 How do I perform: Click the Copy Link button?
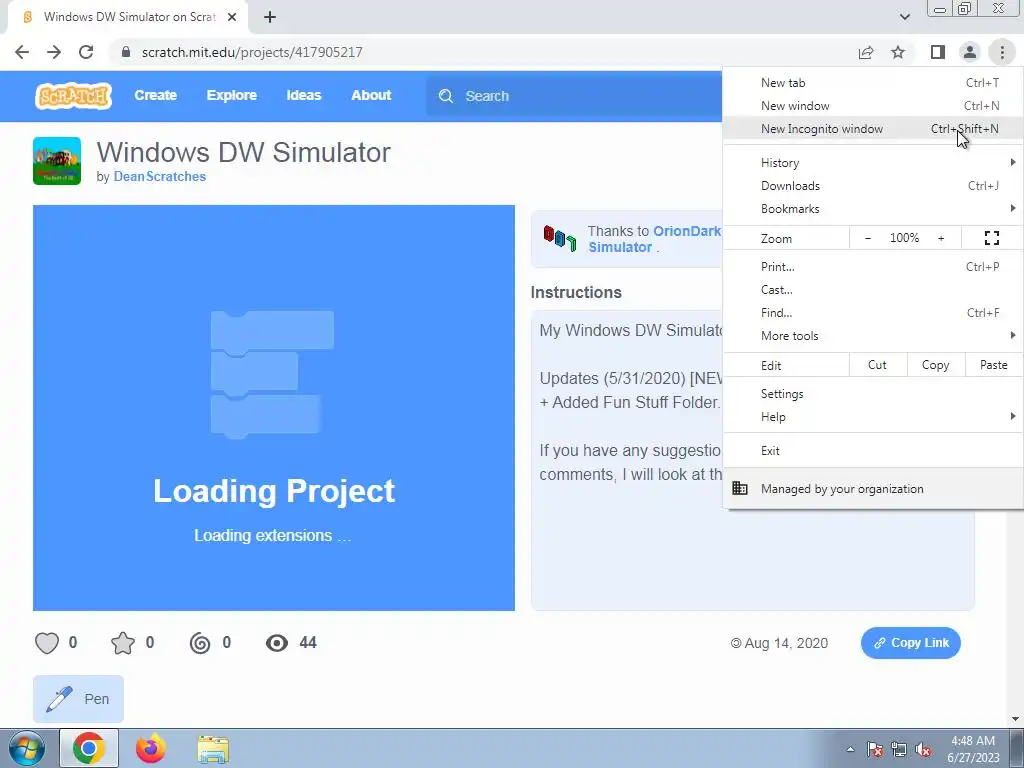pos(911,643)
